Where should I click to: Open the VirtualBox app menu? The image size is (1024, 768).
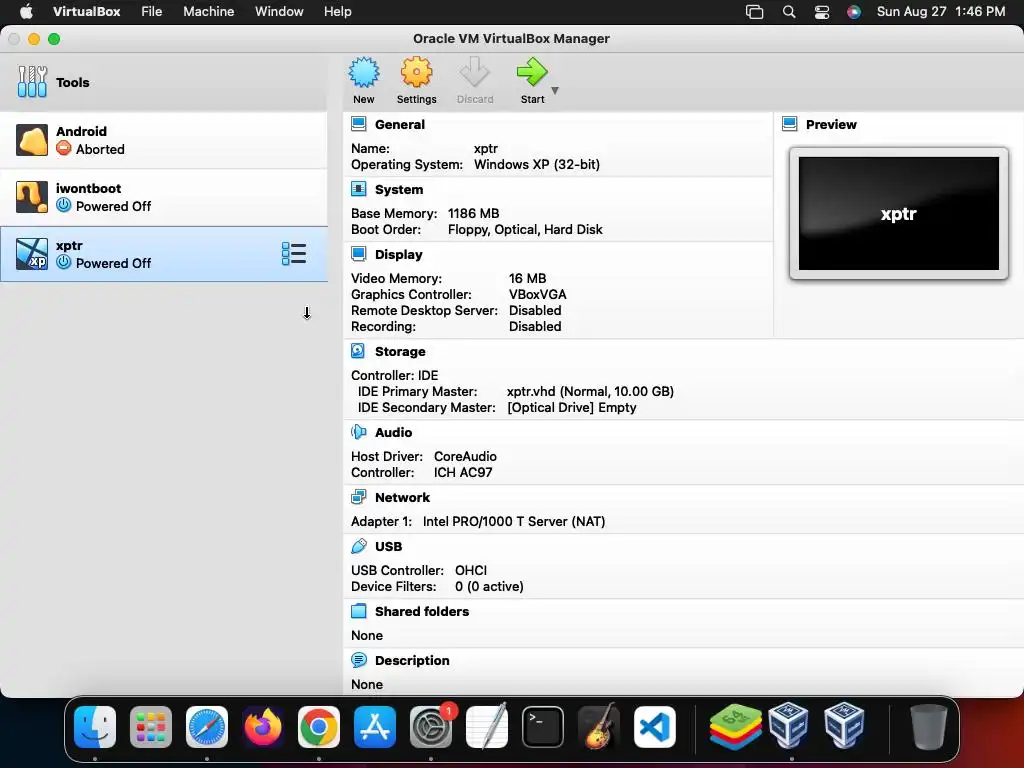(86, 12)
